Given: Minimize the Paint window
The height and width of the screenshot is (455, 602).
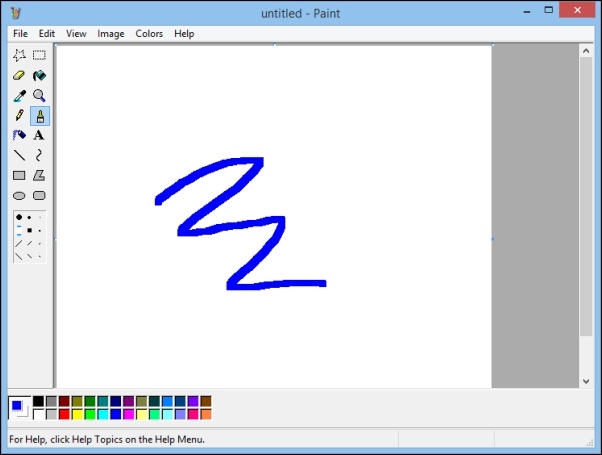Looking at the screenshot, I should tap(527, 11).
